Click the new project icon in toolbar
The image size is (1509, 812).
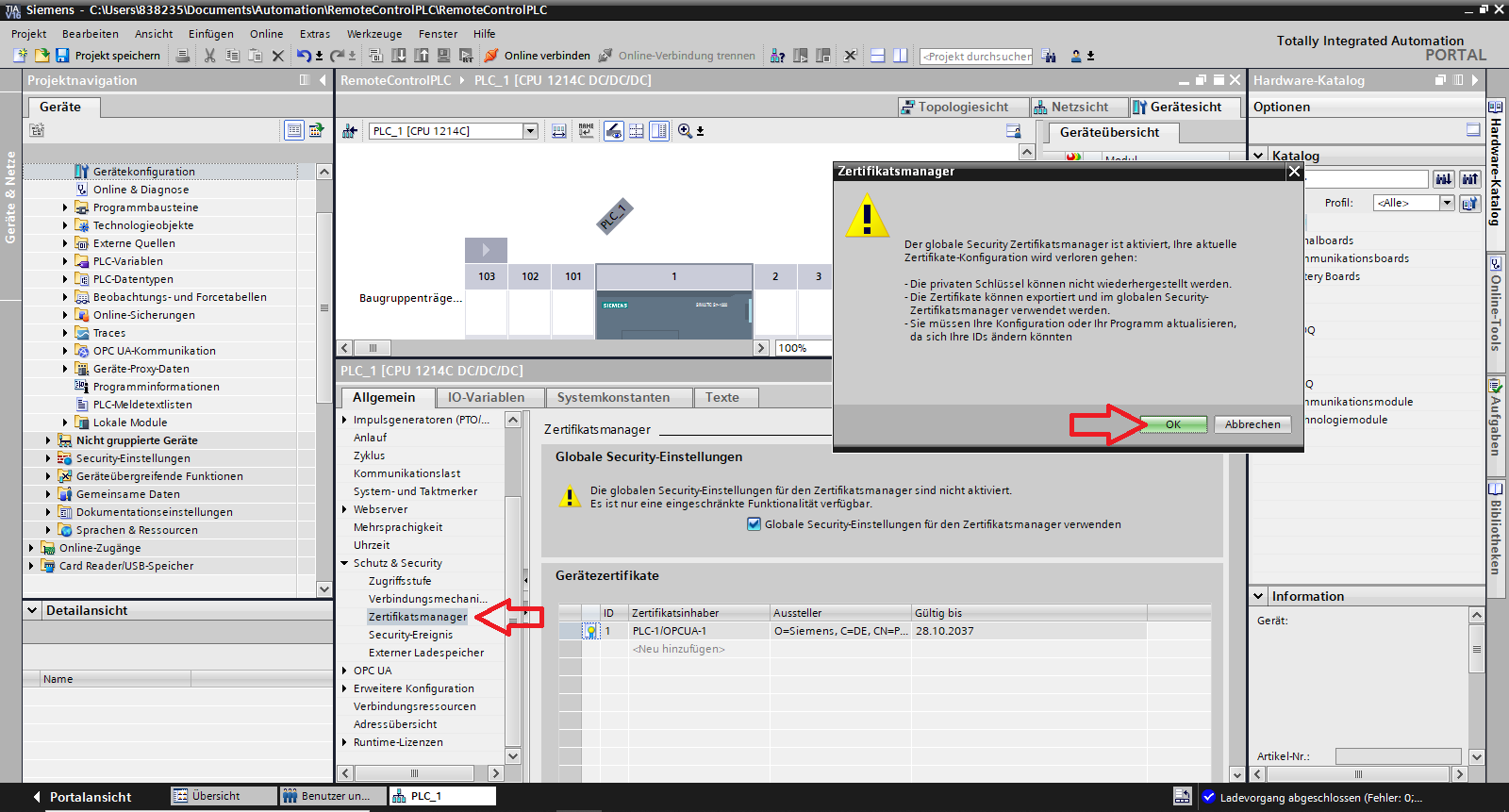pyautogui.click(x=20, y=56)
